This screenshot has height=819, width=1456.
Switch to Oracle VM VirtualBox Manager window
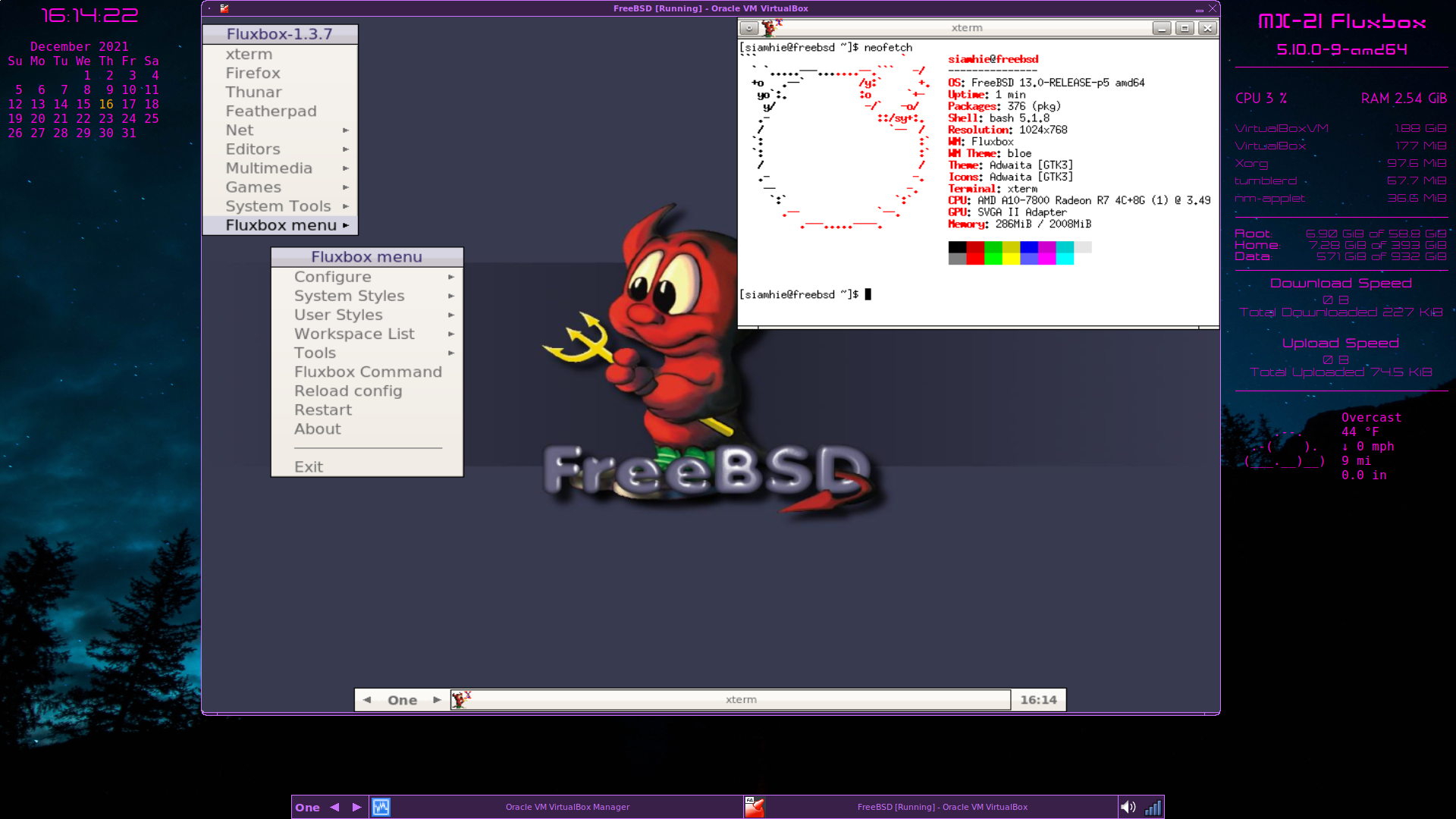pyautogui.click(x=567, y=807)
